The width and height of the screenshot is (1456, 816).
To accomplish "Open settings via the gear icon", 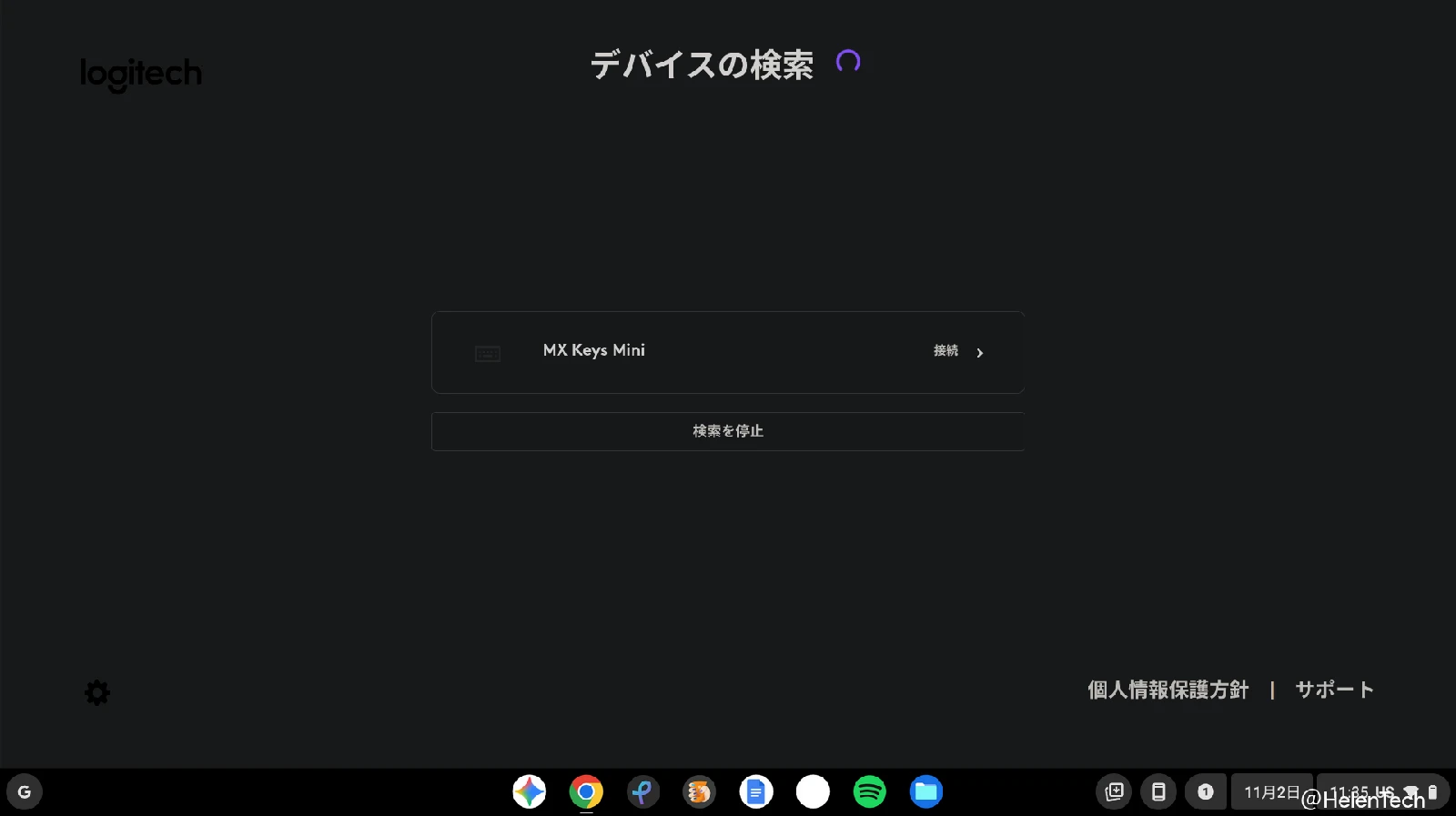I will point(97,693).
